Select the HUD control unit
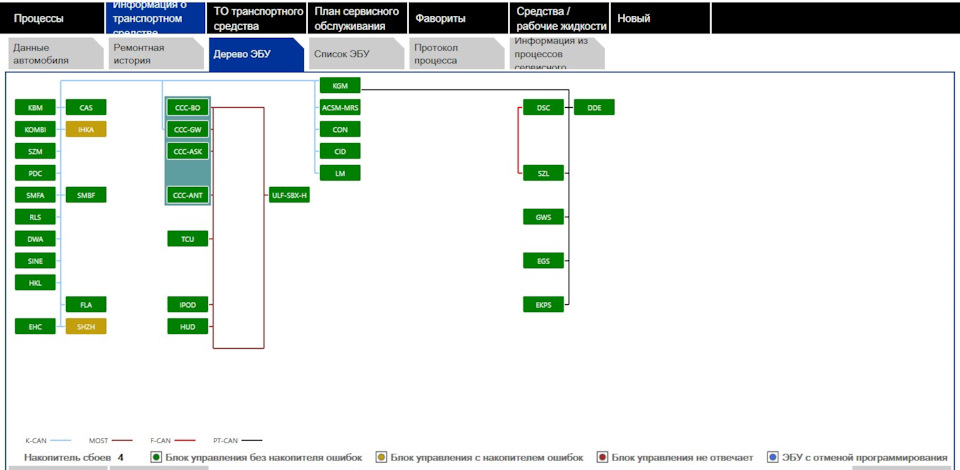The width and height of the screenshot is (960, 470). (x=187, y=326)
